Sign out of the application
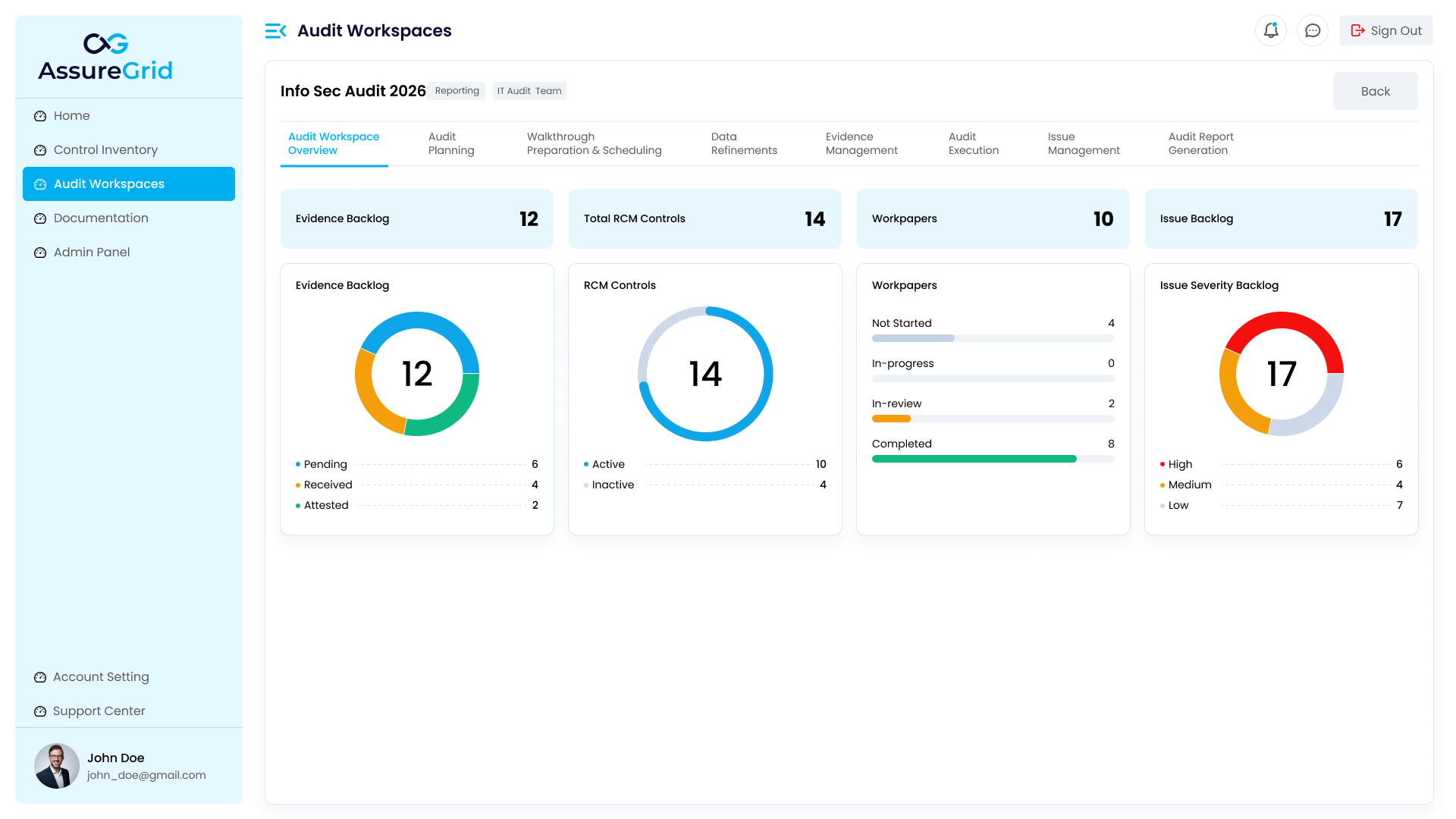1456x819 pixels. pos(1385,30)
